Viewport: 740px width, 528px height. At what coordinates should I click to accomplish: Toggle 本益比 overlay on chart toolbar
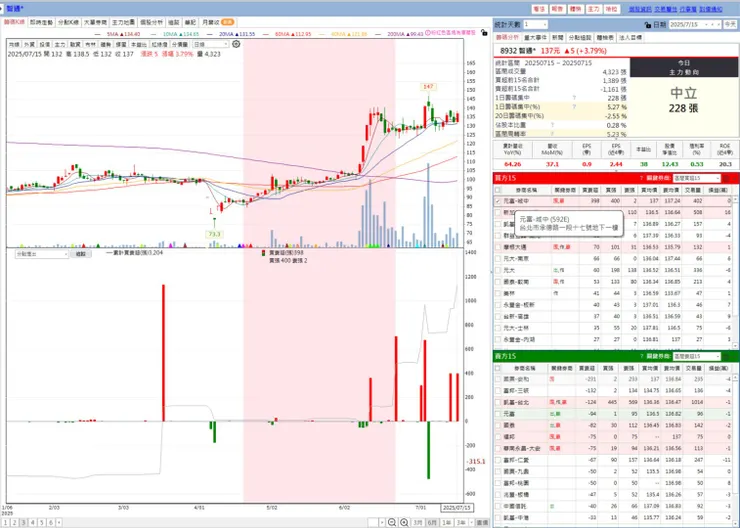pos(138,44)
